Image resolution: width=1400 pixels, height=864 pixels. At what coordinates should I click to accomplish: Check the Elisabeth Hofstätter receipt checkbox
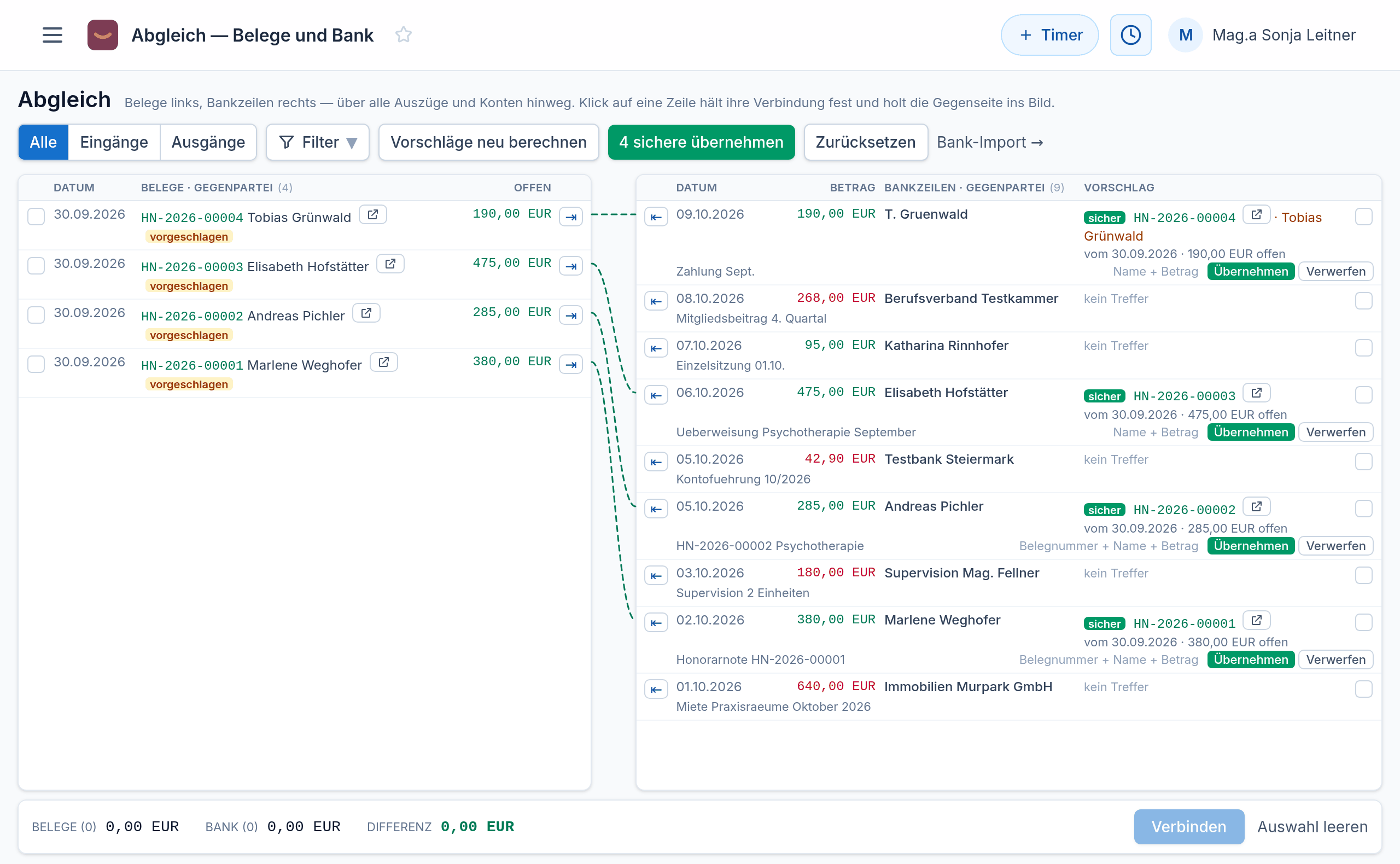point(36,266)
